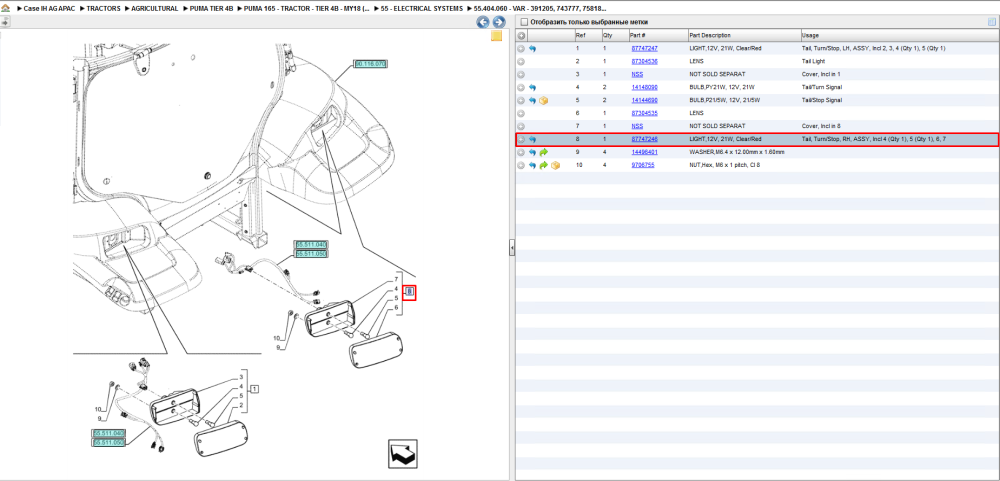The image size is (1000, 481).
Task: Click the blue arrow icon on the 14144690 row
Action: coord(533,100)
